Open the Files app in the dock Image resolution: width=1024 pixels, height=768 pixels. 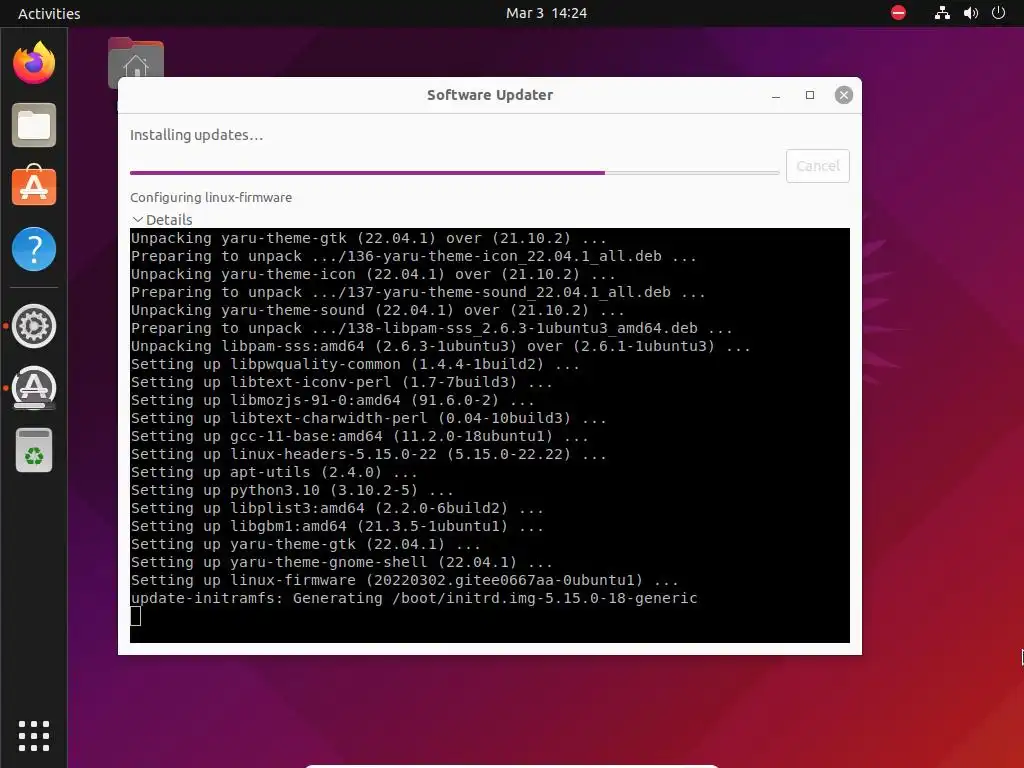click(x=34, y=125)
